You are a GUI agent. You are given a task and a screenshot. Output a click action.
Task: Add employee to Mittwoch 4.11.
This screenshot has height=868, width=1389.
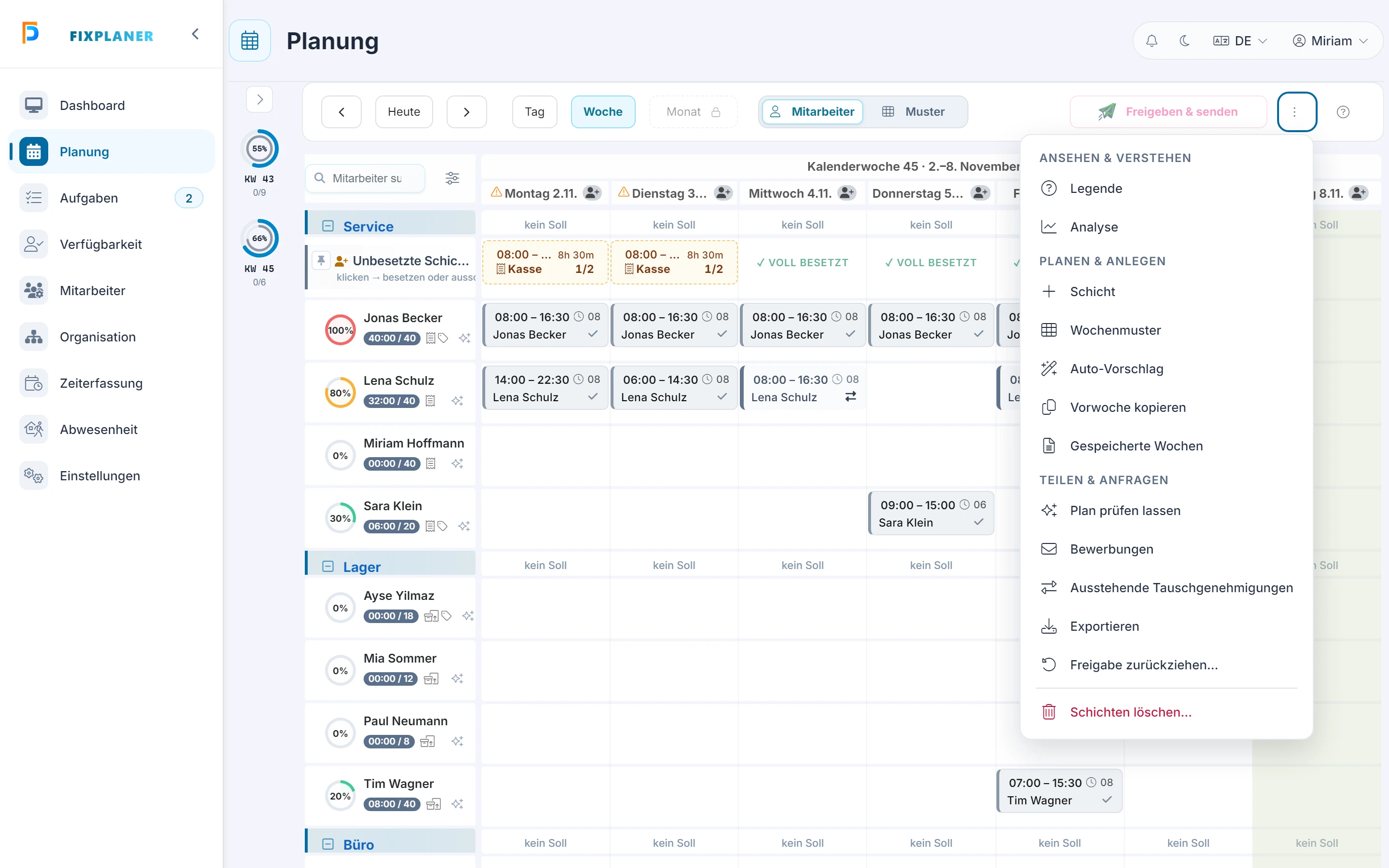pyautogui.click(x=846, y=193)
